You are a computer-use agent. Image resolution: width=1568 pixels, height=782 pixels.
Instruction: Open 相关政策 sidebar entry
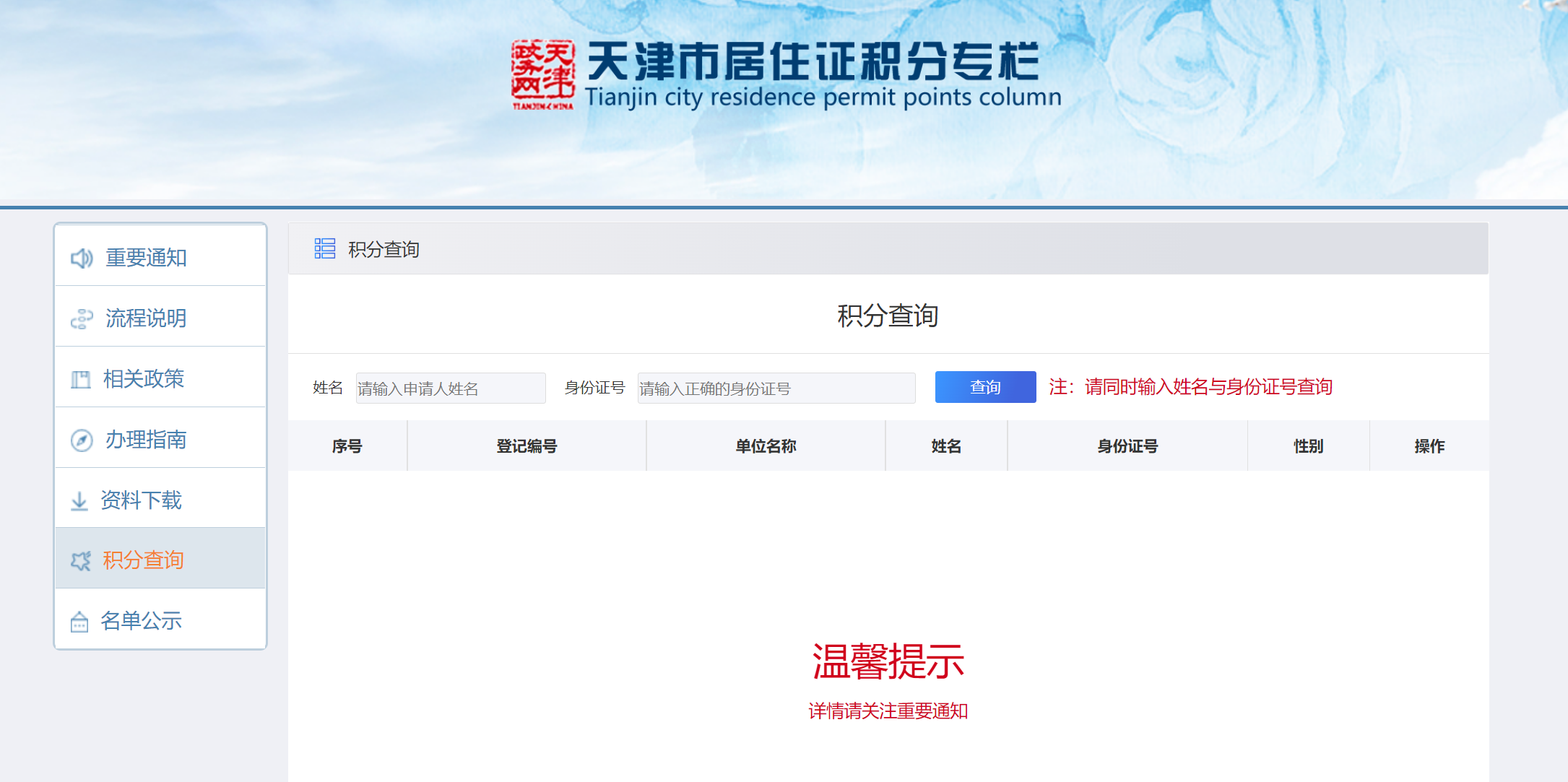(x=144, y=379)
